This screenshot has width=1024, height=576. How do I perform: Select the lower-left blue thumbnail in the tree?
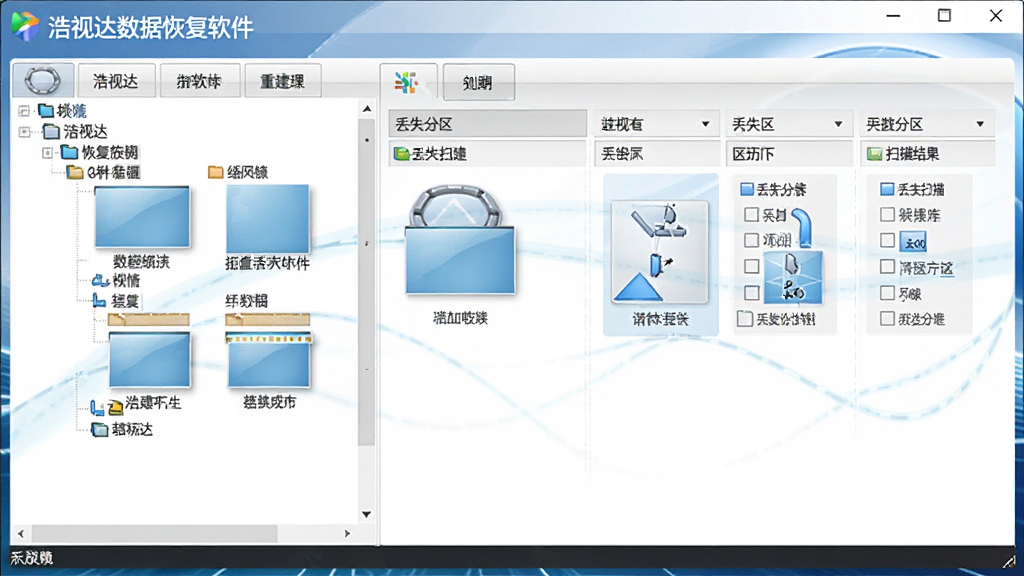click(x=150, y=360)
